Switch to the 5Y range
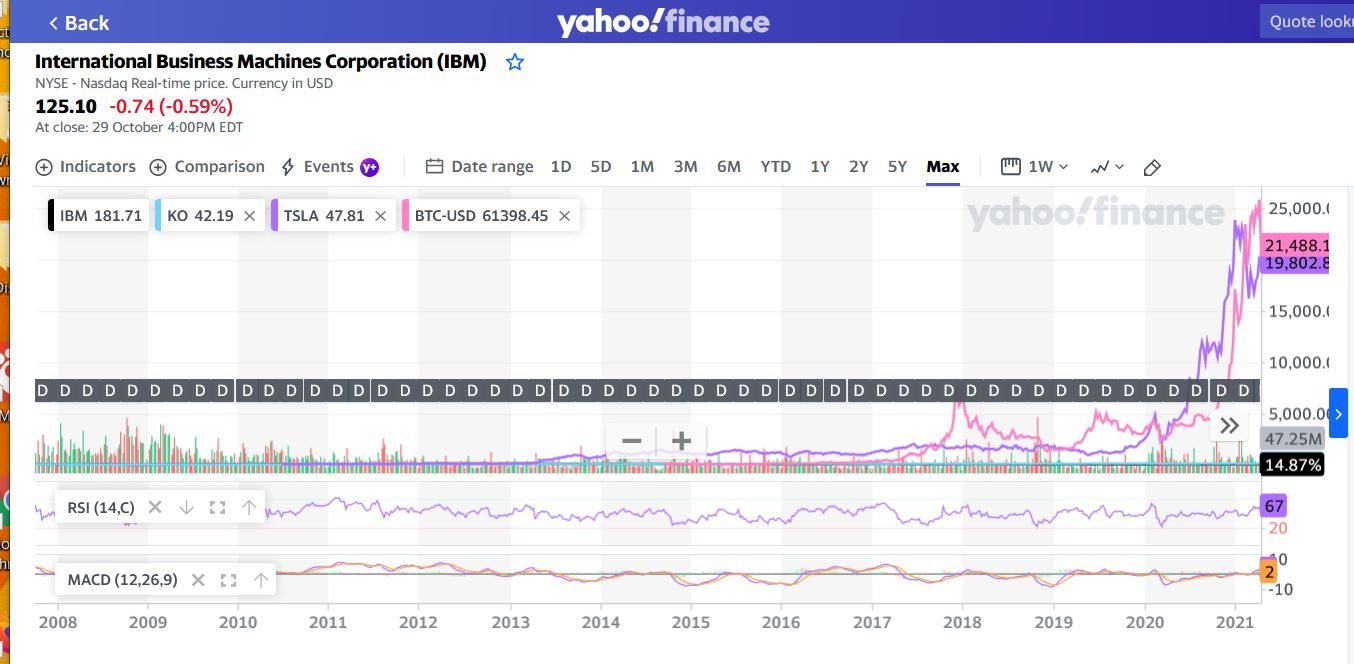Screen dimensions: 1354x664 tap(897, 167)
